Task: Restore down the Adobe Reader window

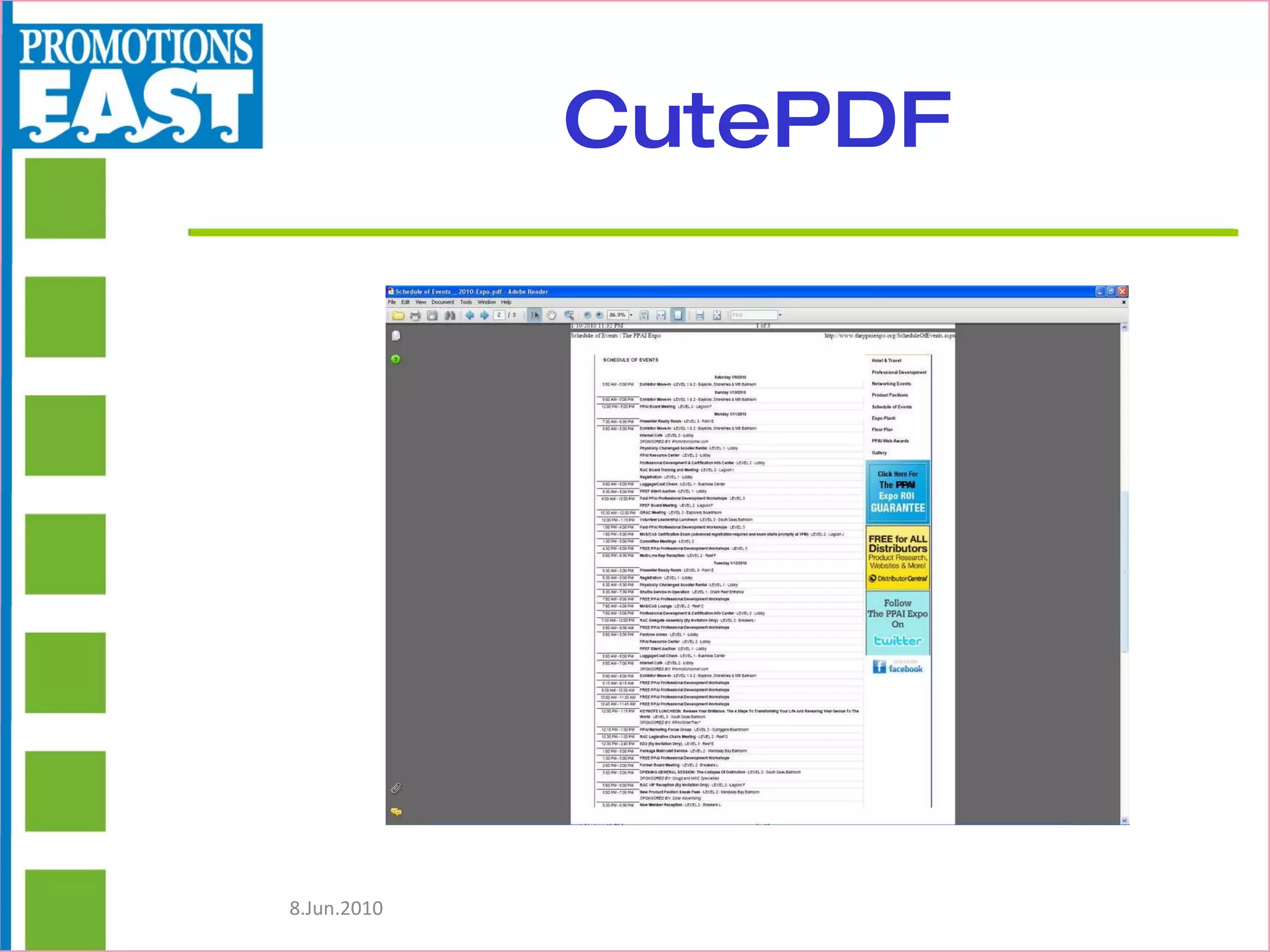Action: 1111,291
